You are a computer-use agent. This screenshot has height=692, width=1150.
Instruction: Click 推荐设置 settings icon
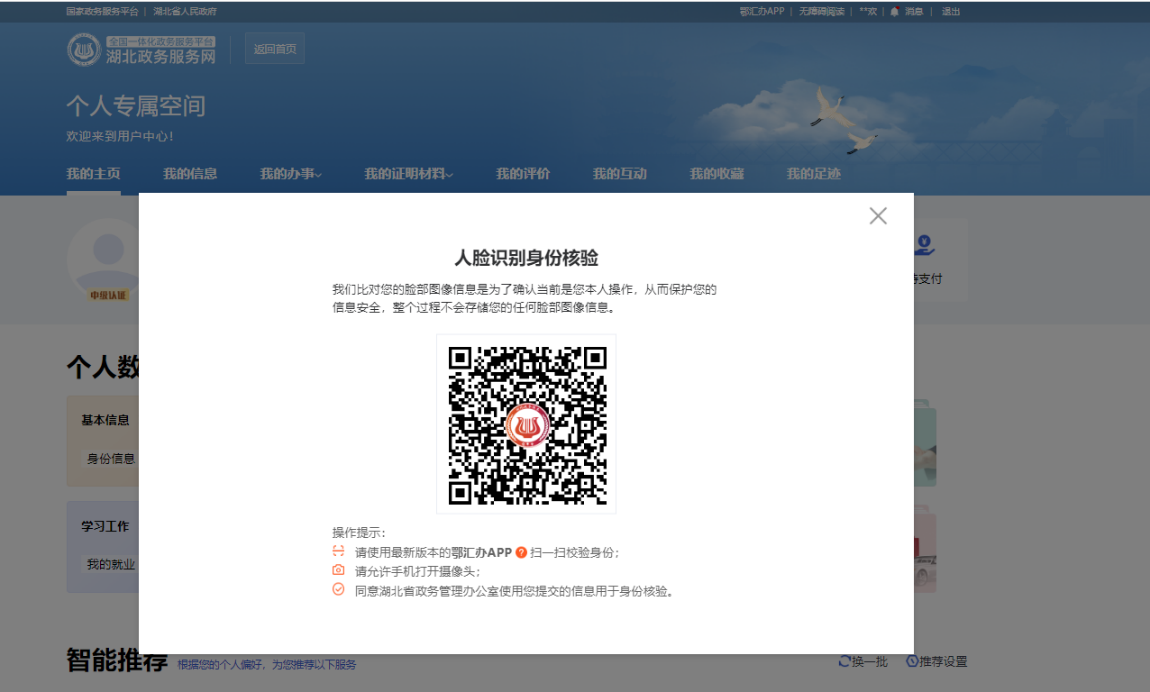(912, 661)
